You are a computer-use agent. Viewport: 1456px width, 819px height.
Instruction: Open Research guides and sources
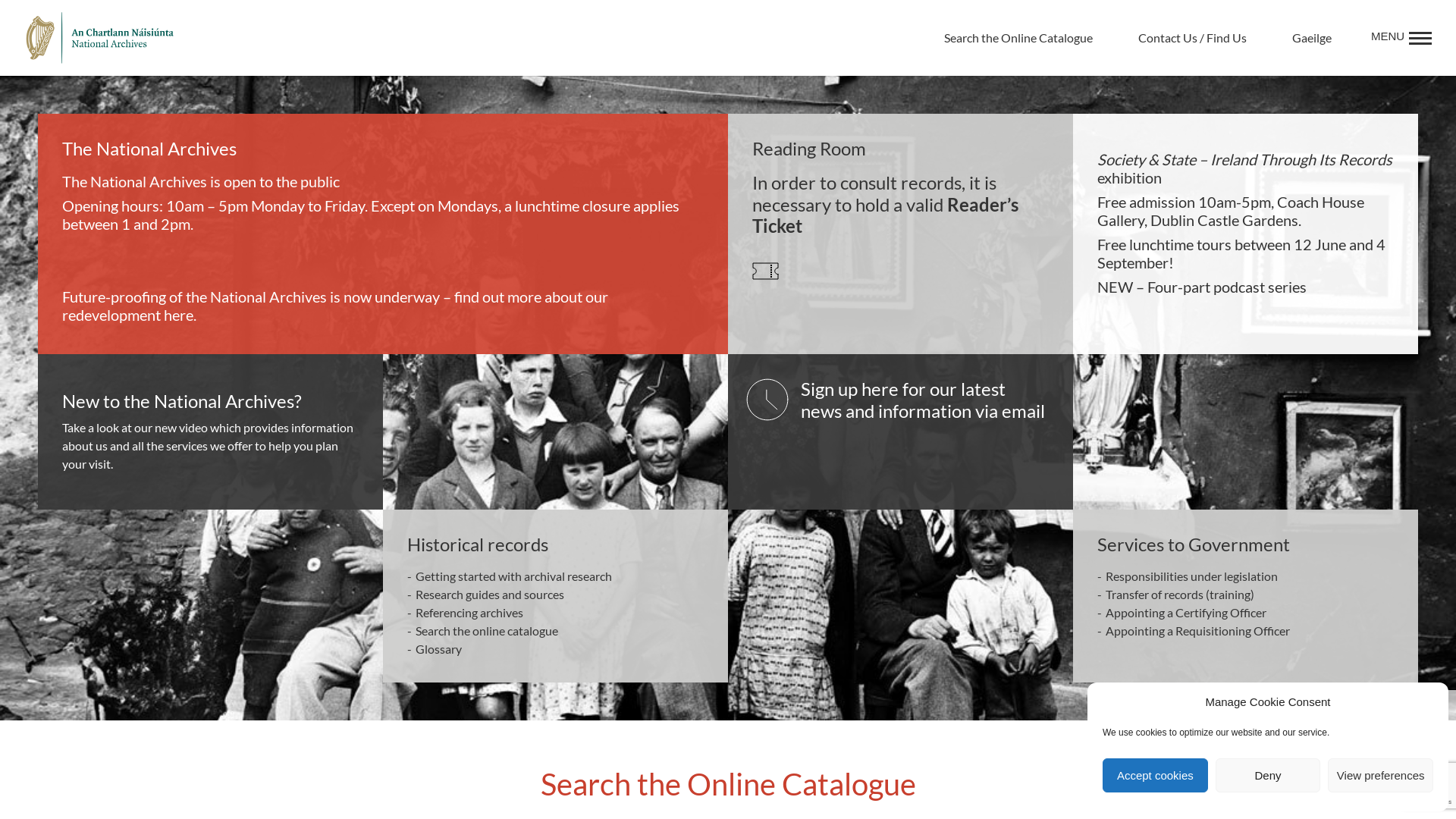coord(489,595)
